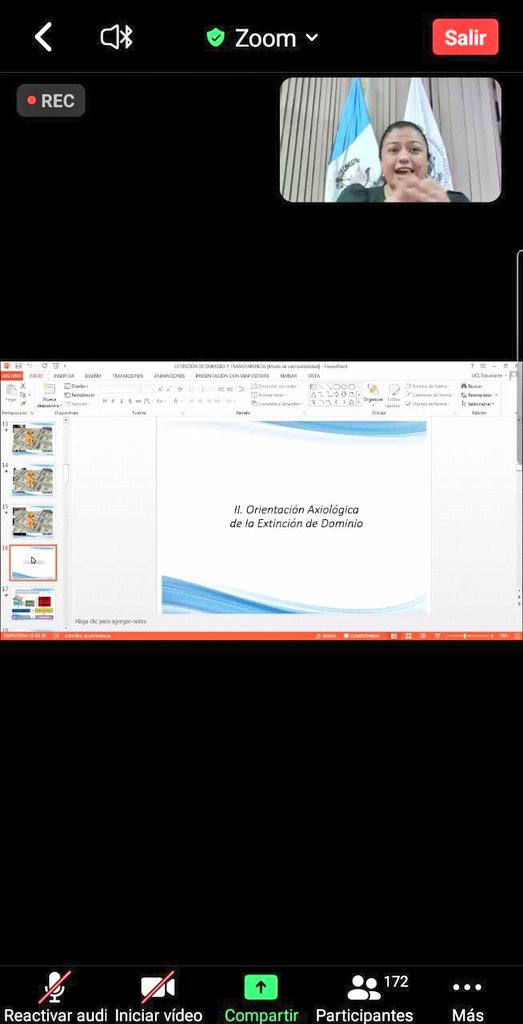Unmute with Reactivar audio microphone

coord(55,996)
